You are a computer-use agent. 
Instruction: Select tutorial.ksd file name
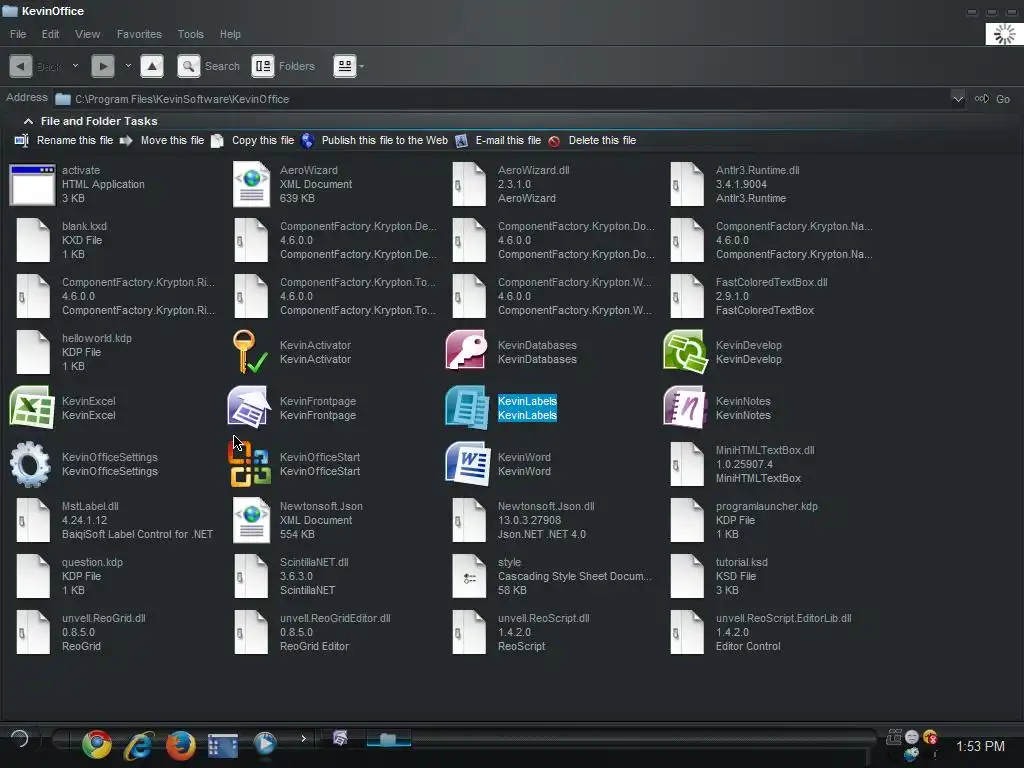741,562
